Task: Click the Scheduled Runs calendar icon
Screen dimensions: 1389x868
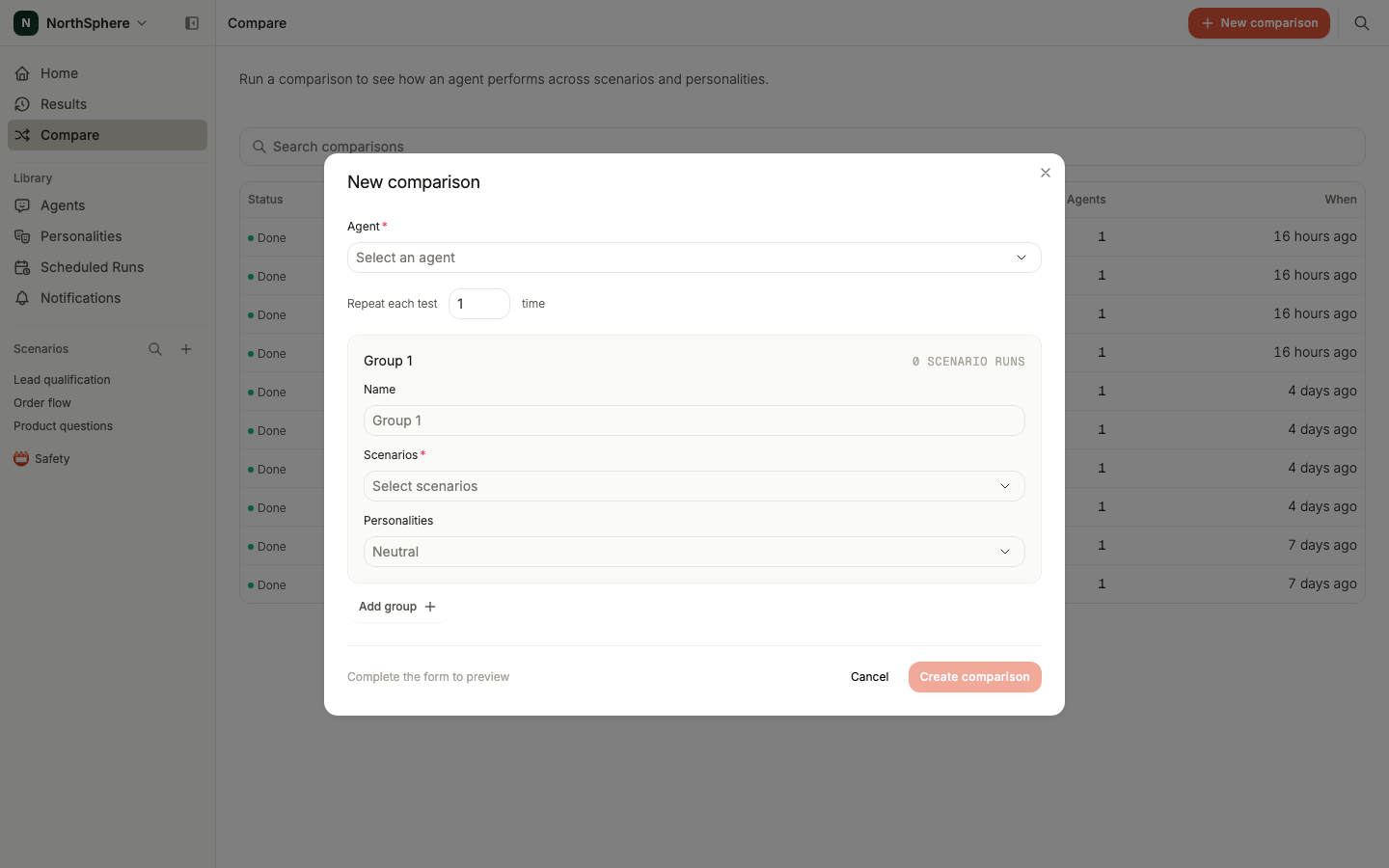Action: pos(22,267)
